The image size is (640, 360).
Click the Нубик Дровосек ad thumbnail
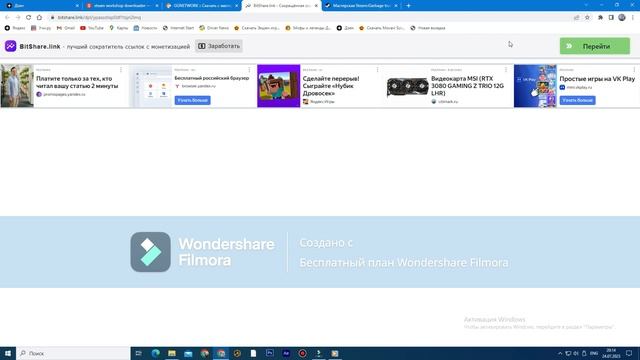[x=279, y=86]
